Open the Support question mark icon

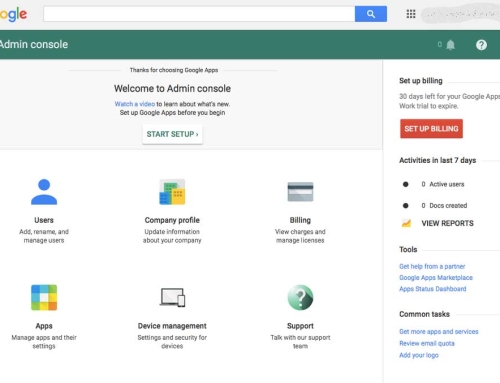[x=300, y=297]
